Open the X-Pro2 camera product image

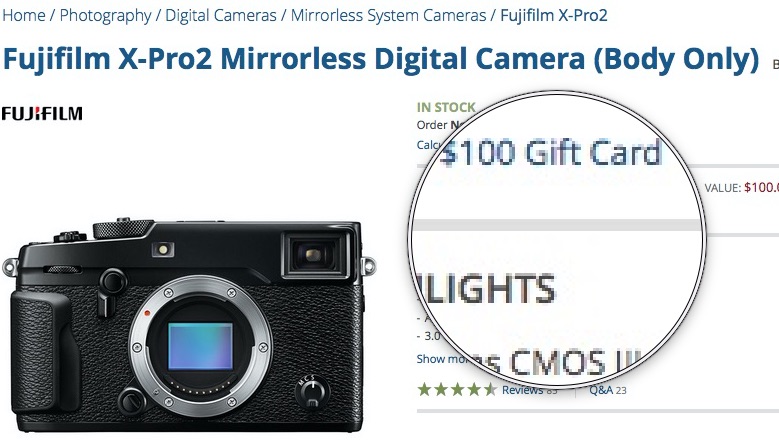point(189,325)
